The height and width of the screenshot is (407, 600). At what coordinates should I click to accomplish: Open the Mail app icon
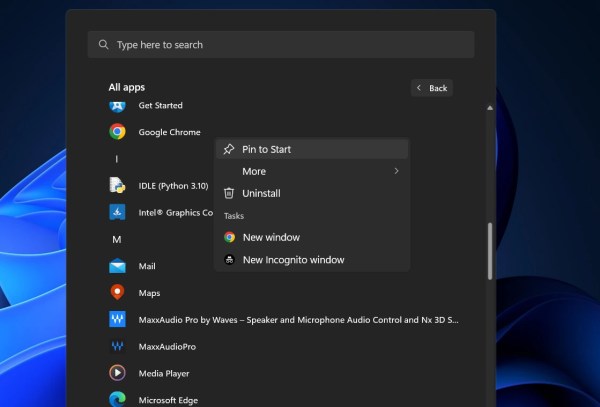pyautogui.click(x=117, y=266)
